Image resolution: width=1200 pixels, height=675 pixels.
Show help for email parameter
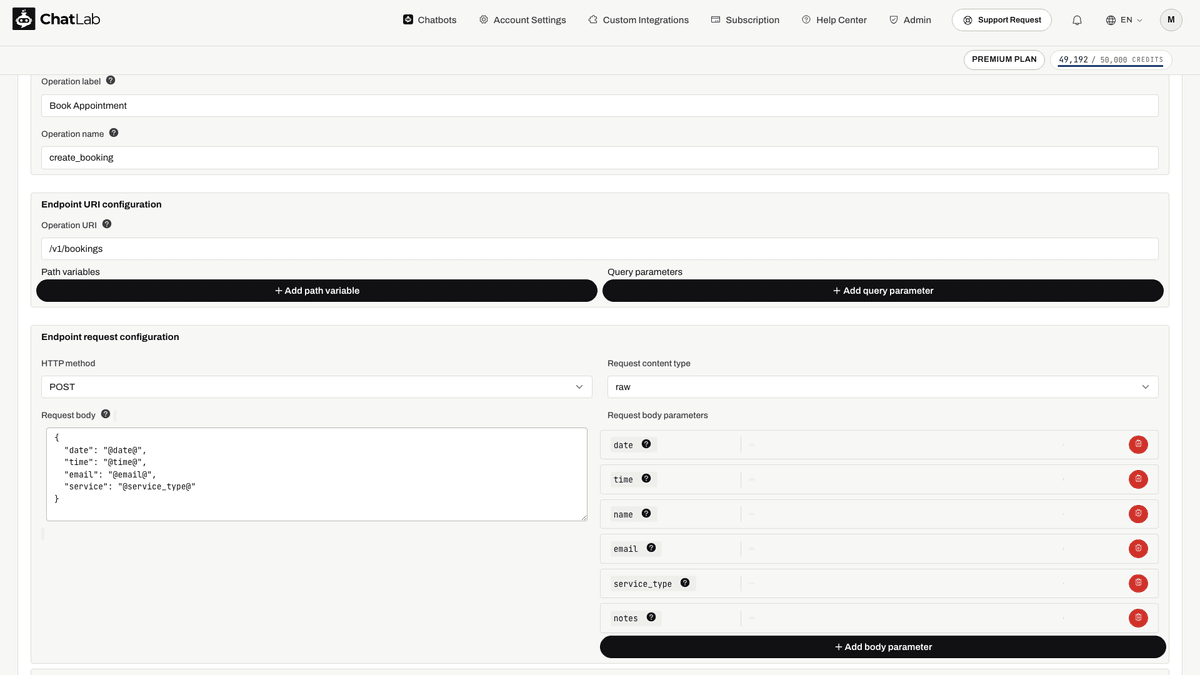tap(651, 547)
